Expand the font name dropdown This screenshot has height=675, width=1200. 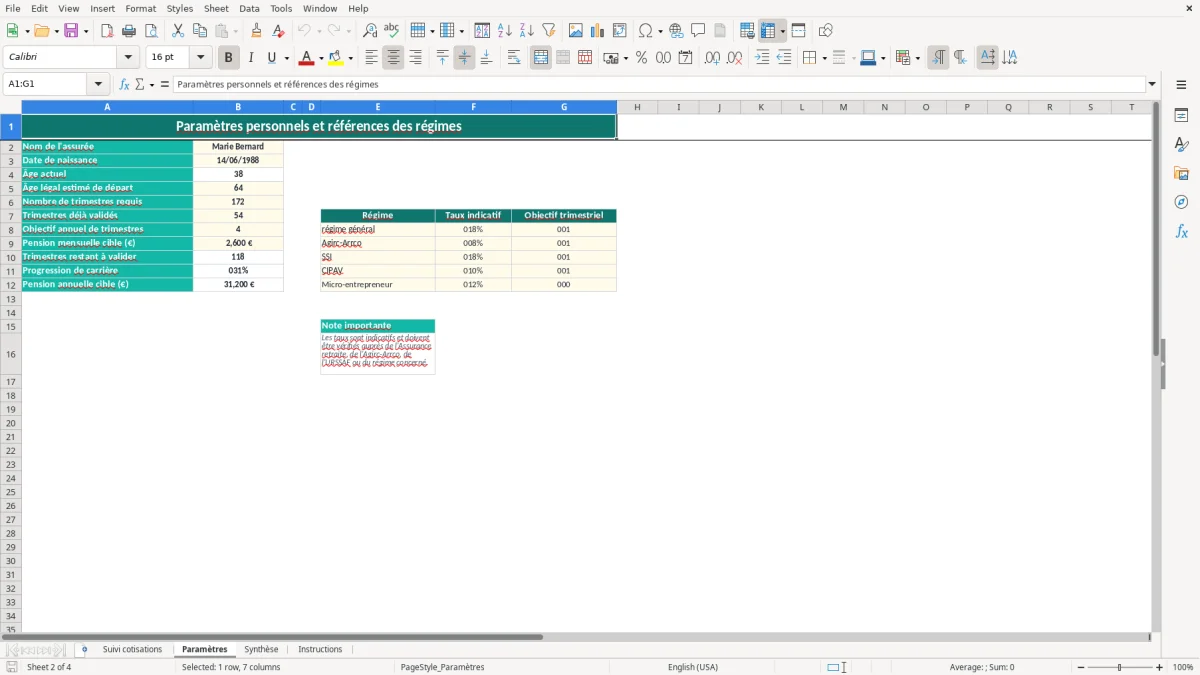(x=128, y=58)
